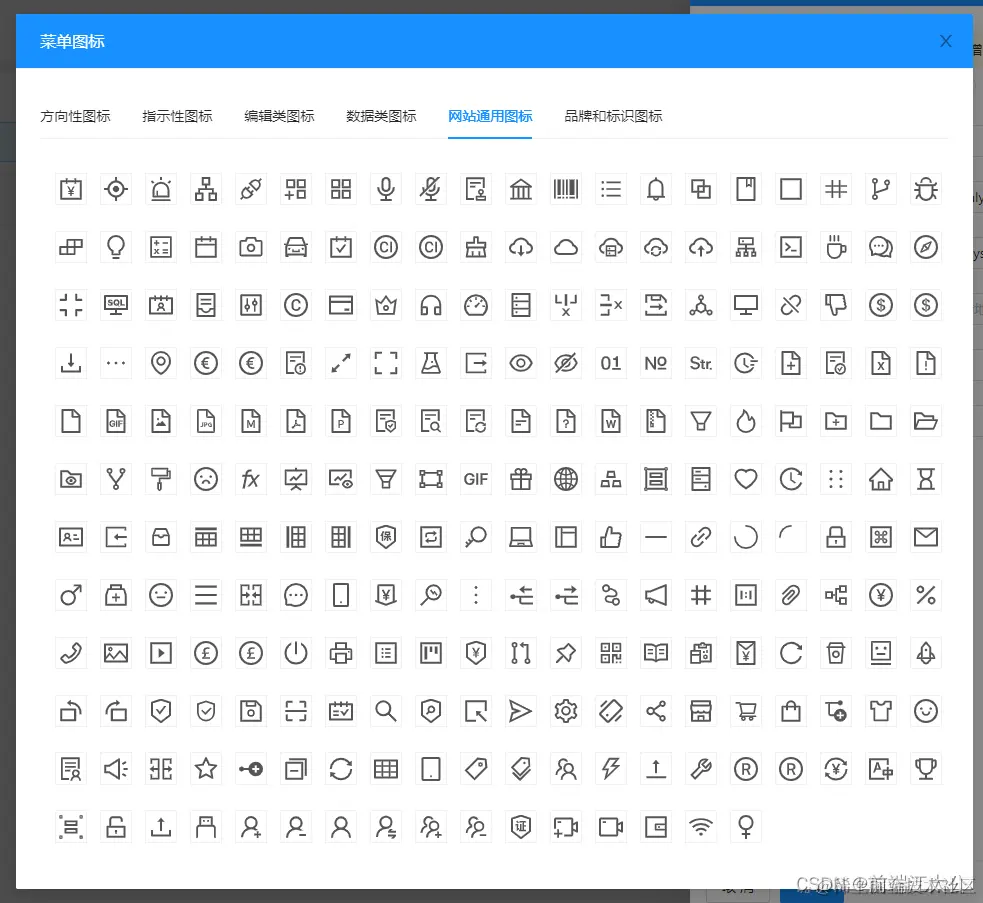This screenshot has width=983, height=903.
Task: Choose the mail envelope icon
Action: coord(925,537)
